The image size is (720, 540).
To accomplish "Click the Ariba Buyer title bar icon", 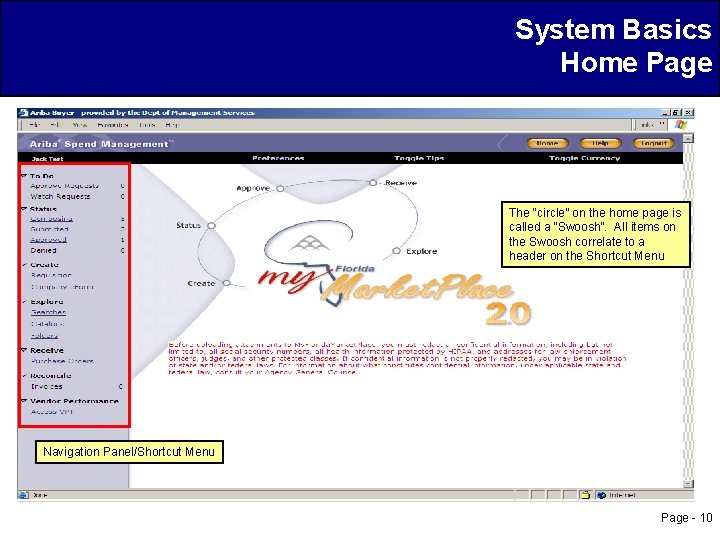I will coord(23,112).
